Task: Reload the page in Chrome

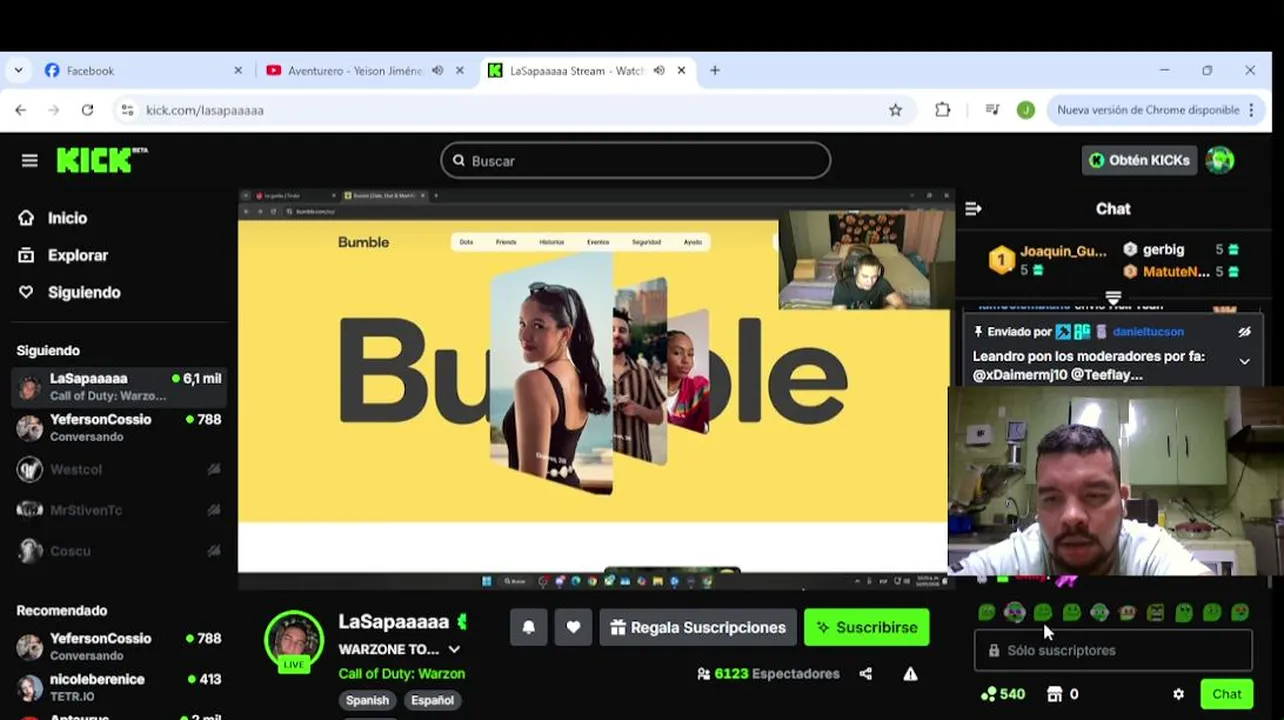Action: [87, 110]
